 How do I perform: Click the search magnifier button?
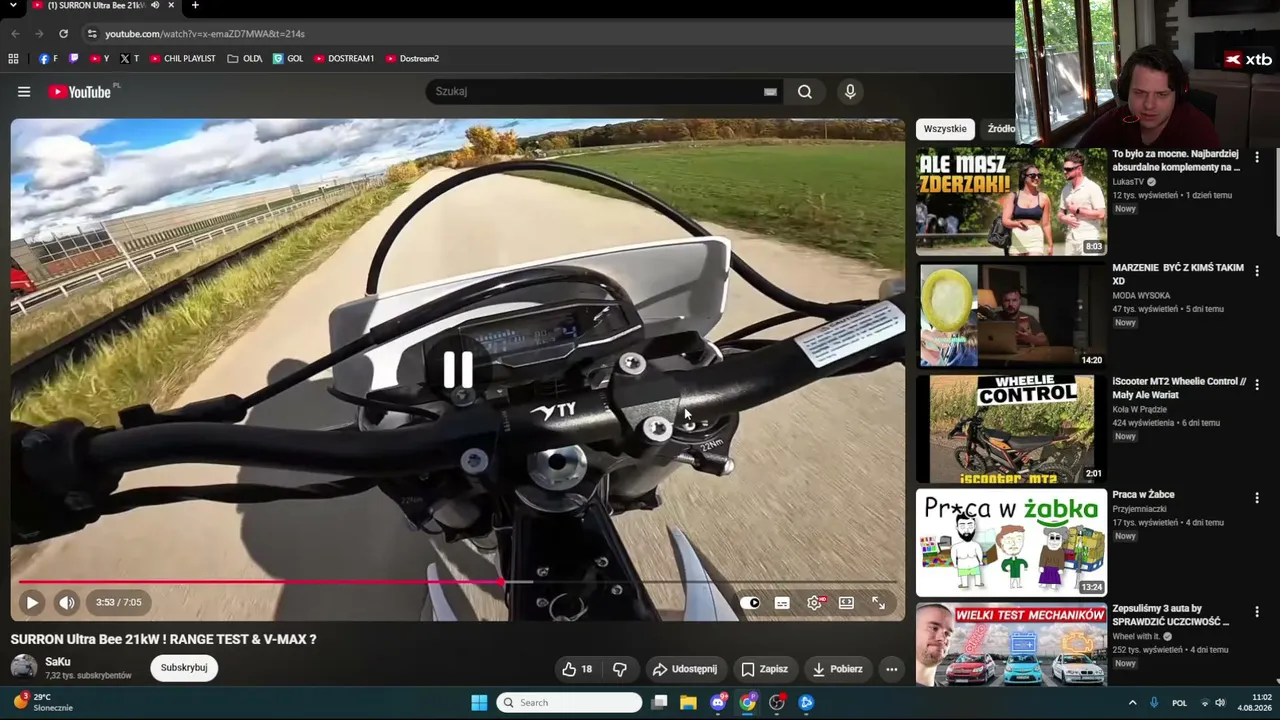[805, 92]
